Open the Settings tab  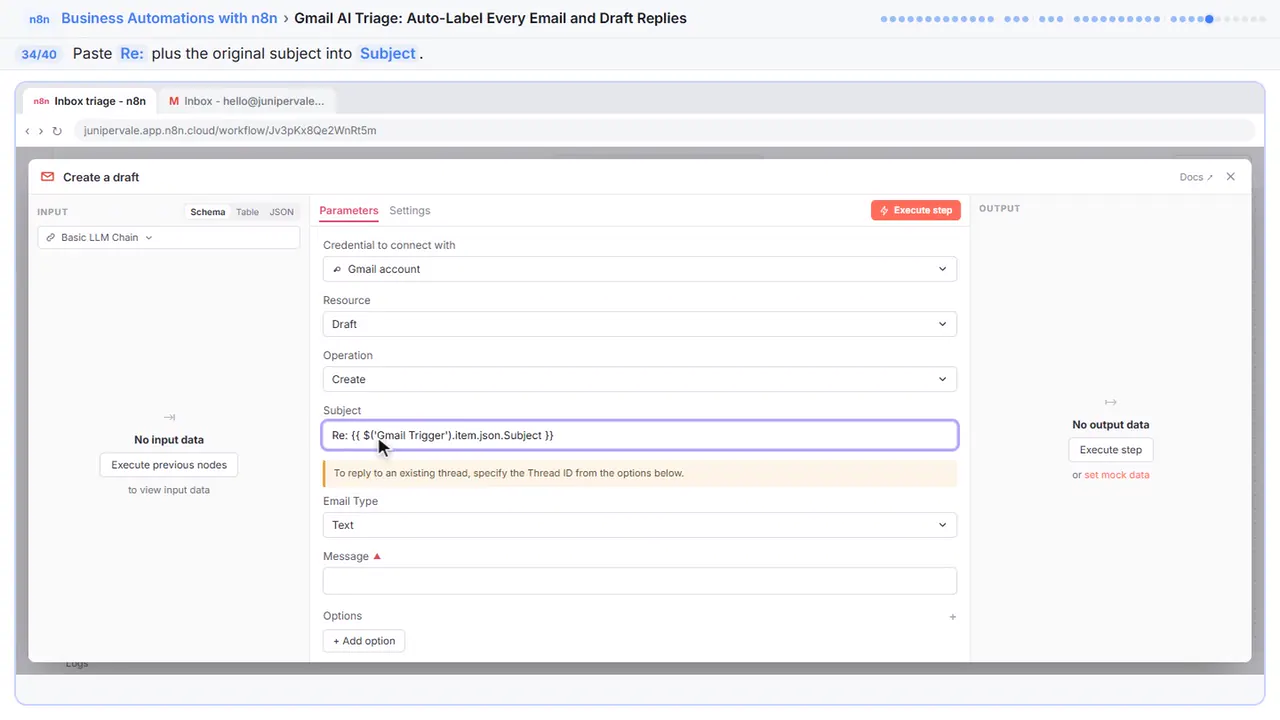click(410, 211)
